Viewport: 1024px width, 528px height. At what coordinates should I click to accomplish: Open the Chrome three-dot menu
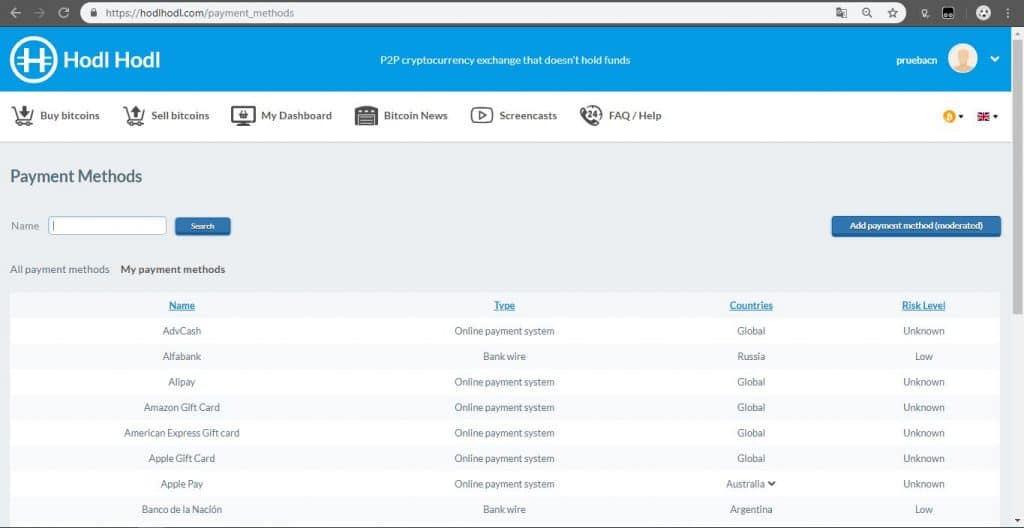(1008, 12)
